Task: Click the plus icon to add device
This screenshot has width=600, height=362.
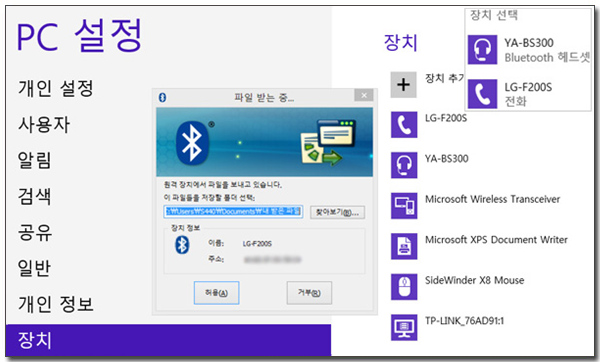Action: coord(404,85)
